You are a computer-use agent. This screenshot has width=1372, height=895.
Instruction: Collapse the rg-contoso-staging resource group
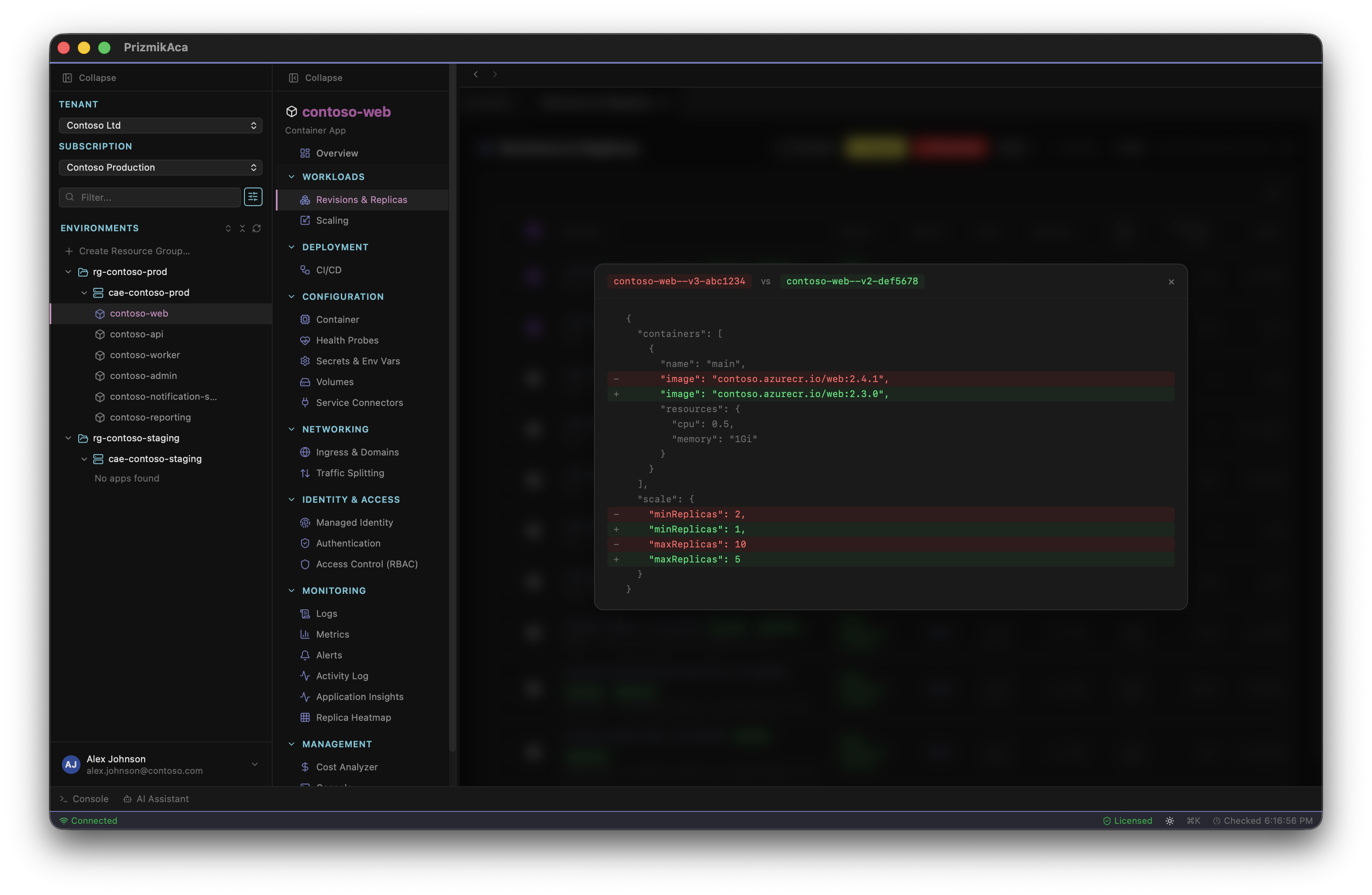(69, 438)
